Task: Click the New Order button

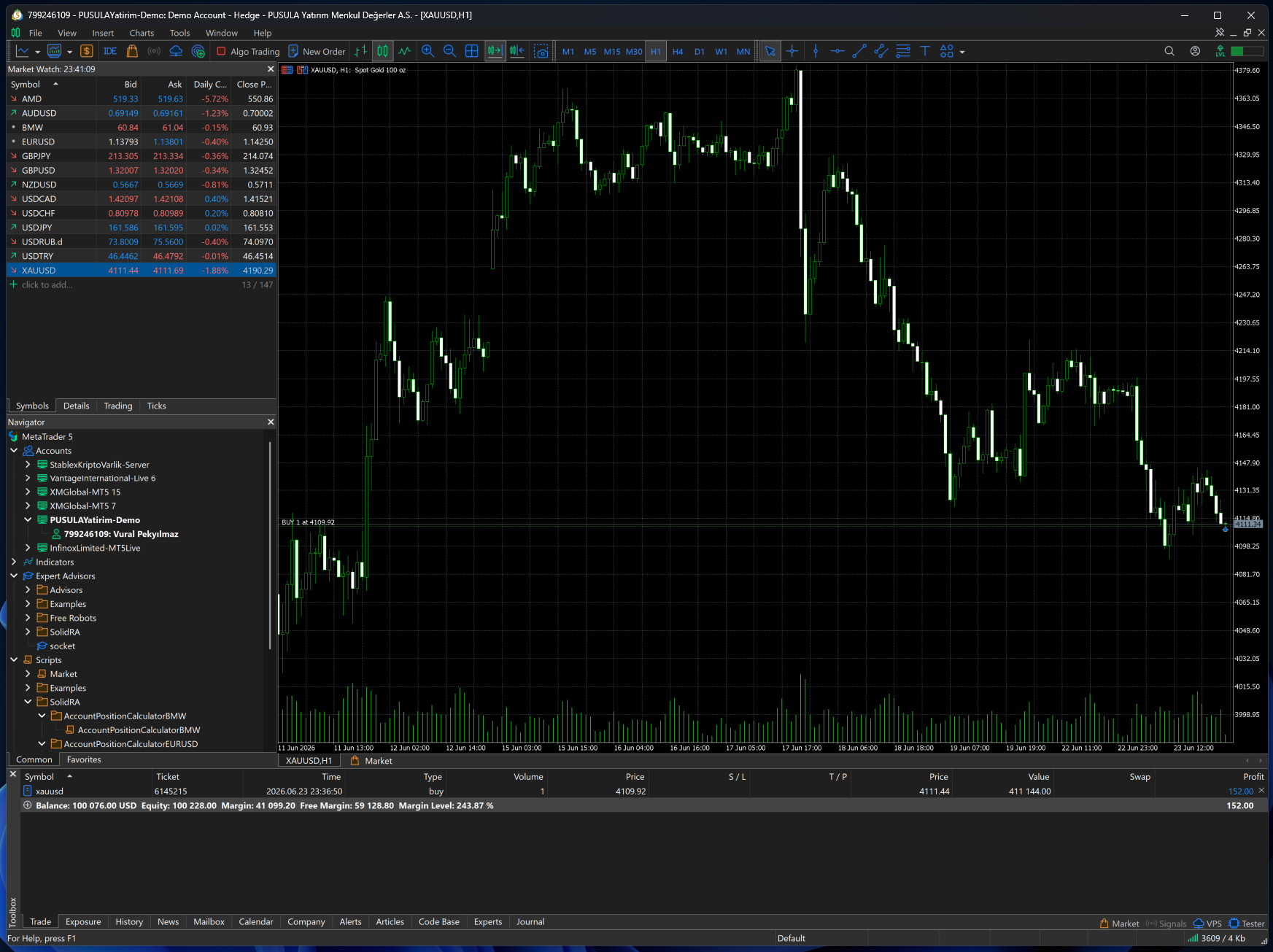Action: coord(317,51)
